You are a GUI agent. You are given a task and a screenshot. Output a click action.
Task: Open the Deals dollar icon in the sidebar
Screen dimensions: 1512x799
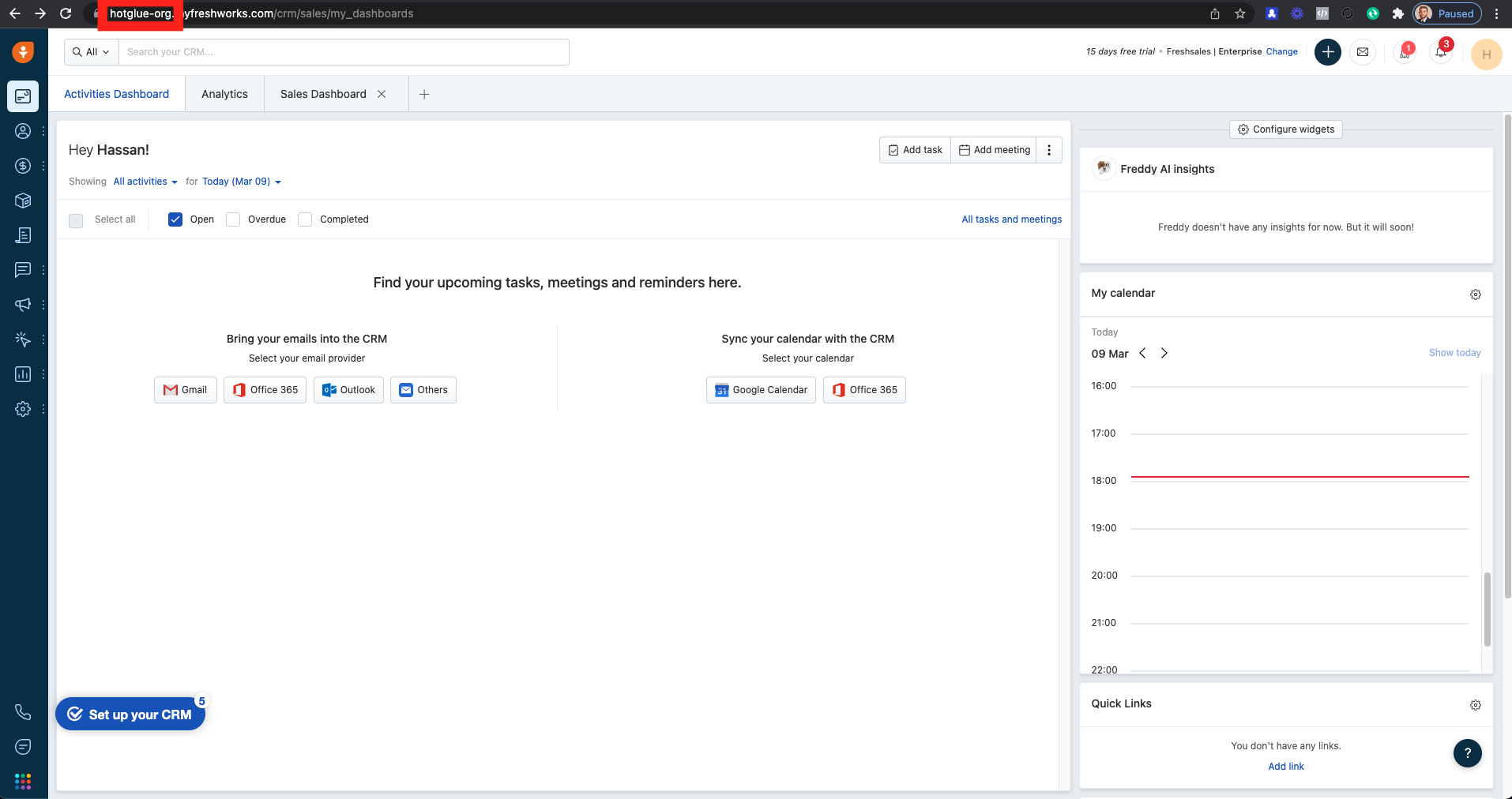(x=23, y=166)
